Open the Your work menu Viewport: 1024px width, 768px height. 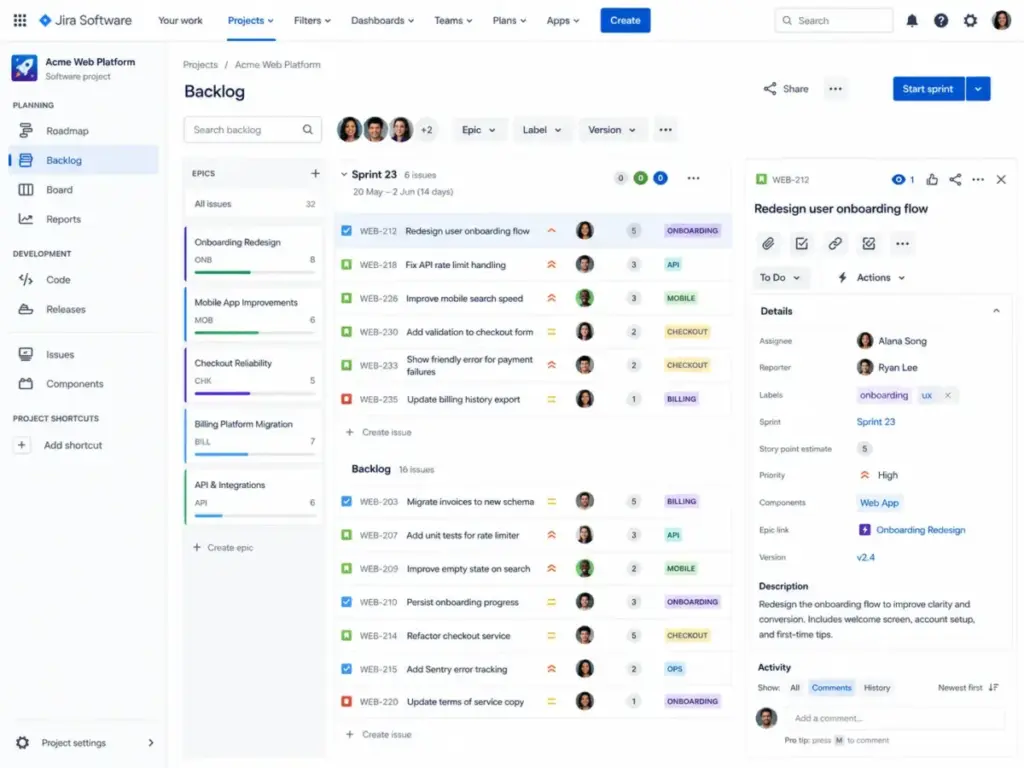pos(180,20)
